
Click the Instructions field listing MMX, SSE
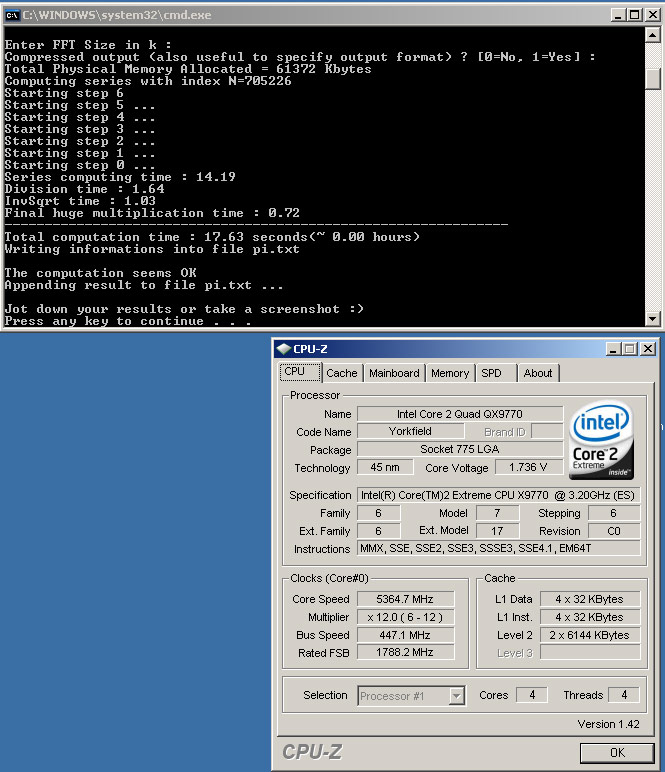(498, 548)
